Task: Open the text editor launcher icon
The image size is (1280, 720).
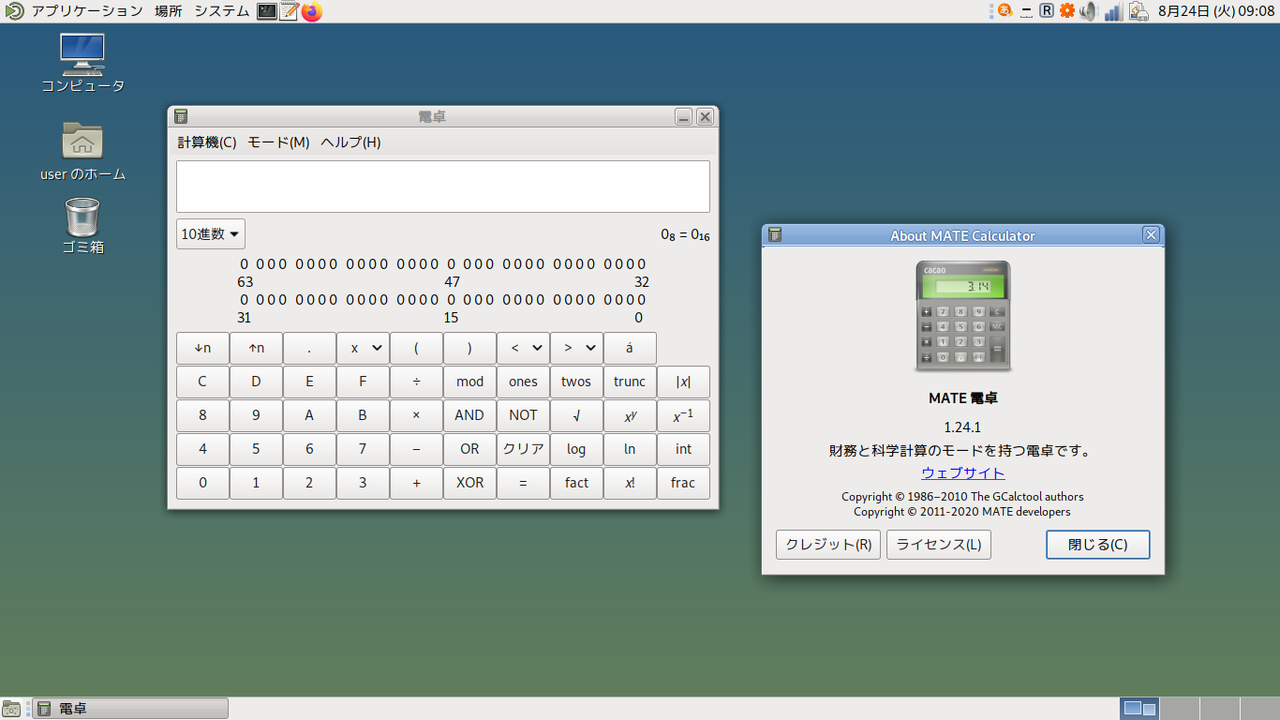Action: [289, 11]
